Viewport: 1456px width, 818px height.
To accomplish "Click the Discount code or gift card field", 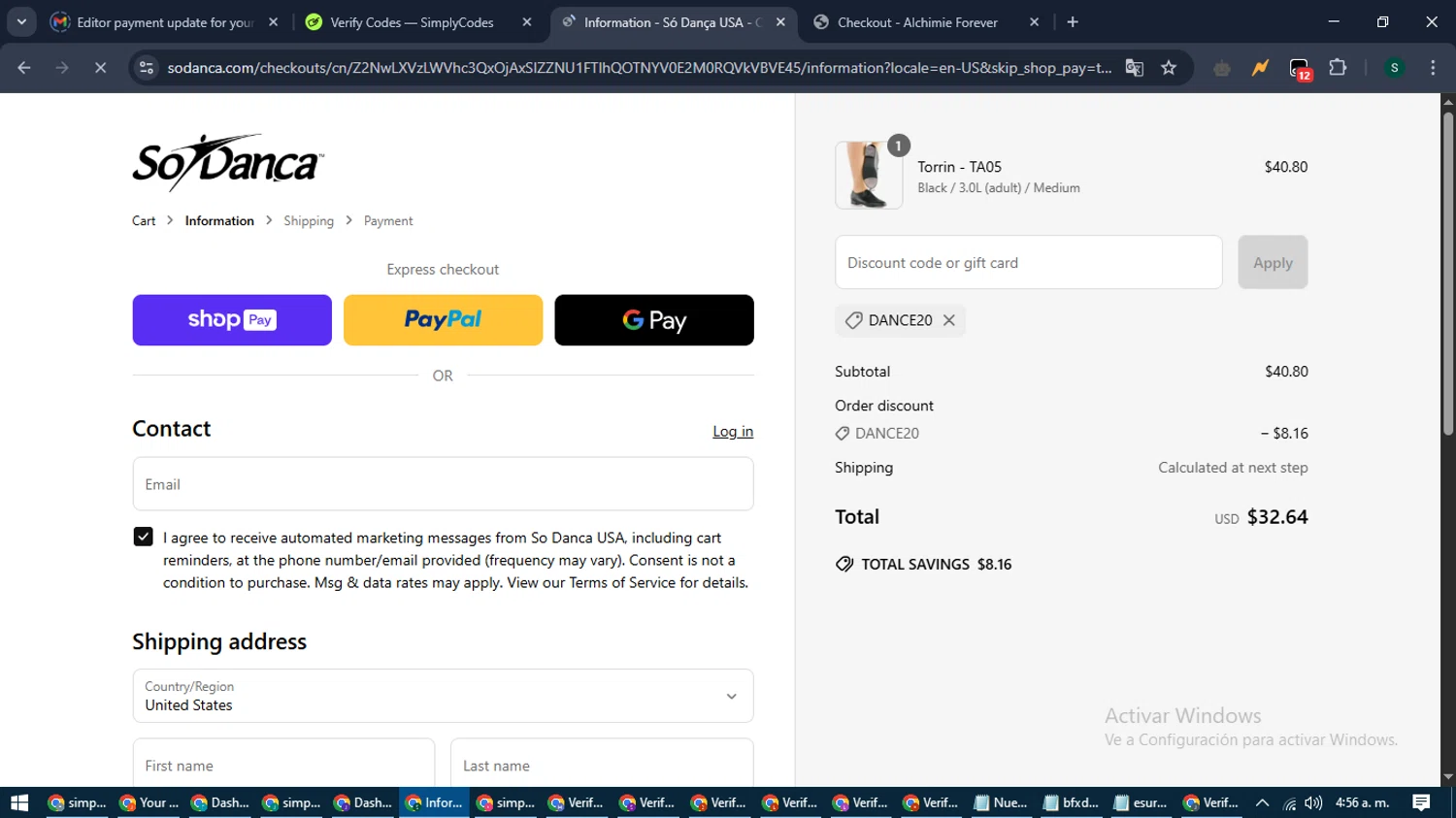I will point(1028,262).
